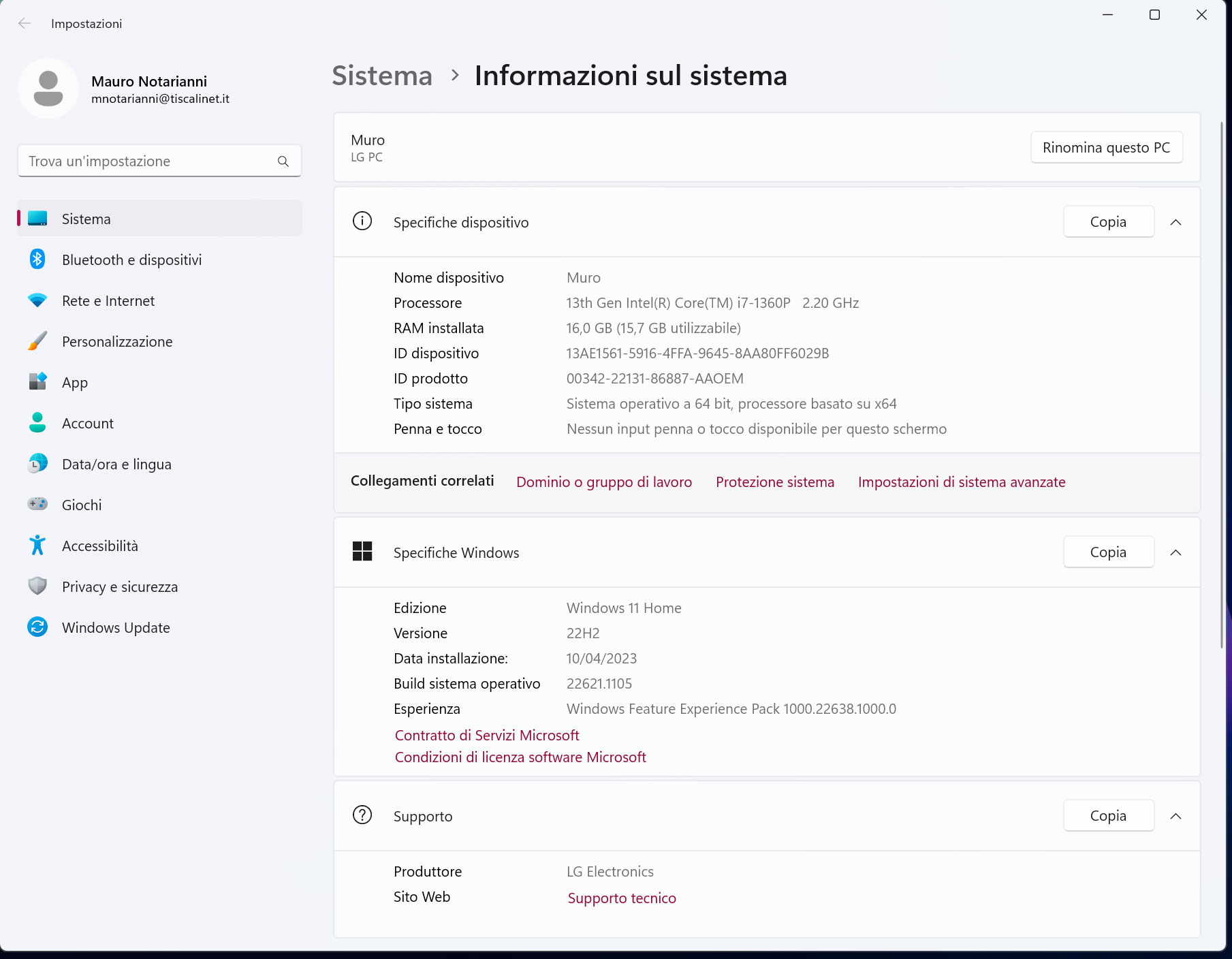Select the Giochi controller icon
Viewport: 1232px width, 959px height.
coord(37,504)
